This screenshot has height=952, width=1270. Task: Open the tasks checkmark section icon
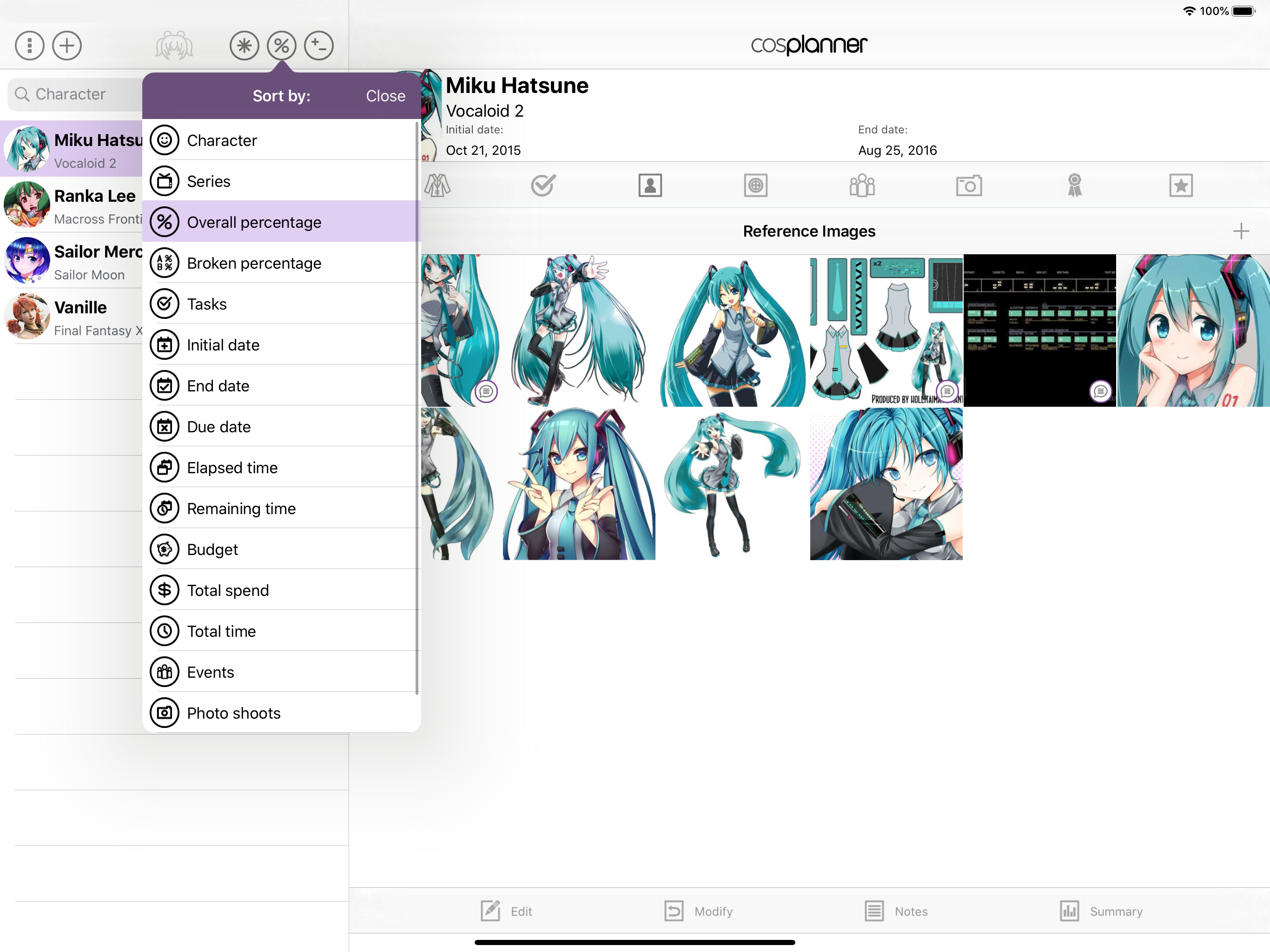pyautogui.click(x=542, y=185)
